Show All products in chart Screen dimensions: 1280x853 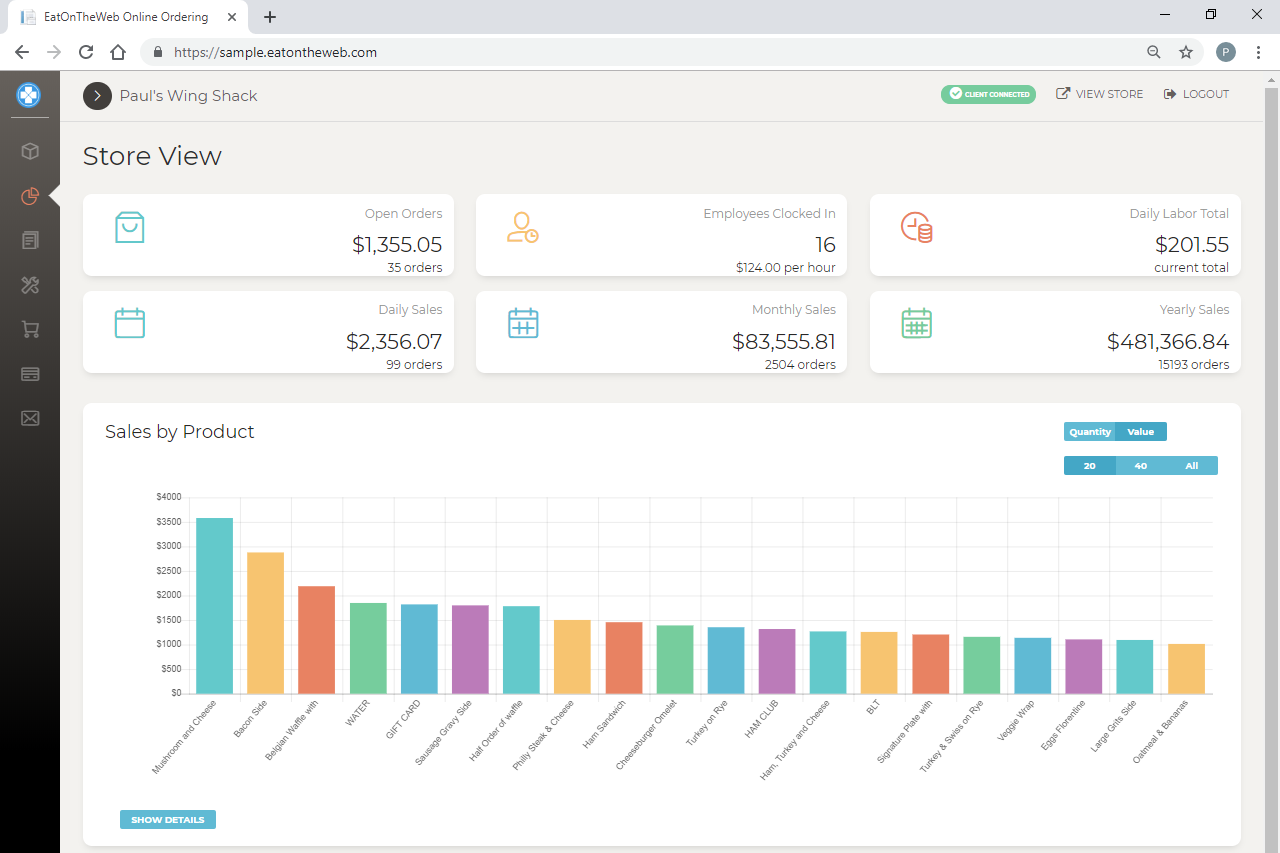point(1192,466)
